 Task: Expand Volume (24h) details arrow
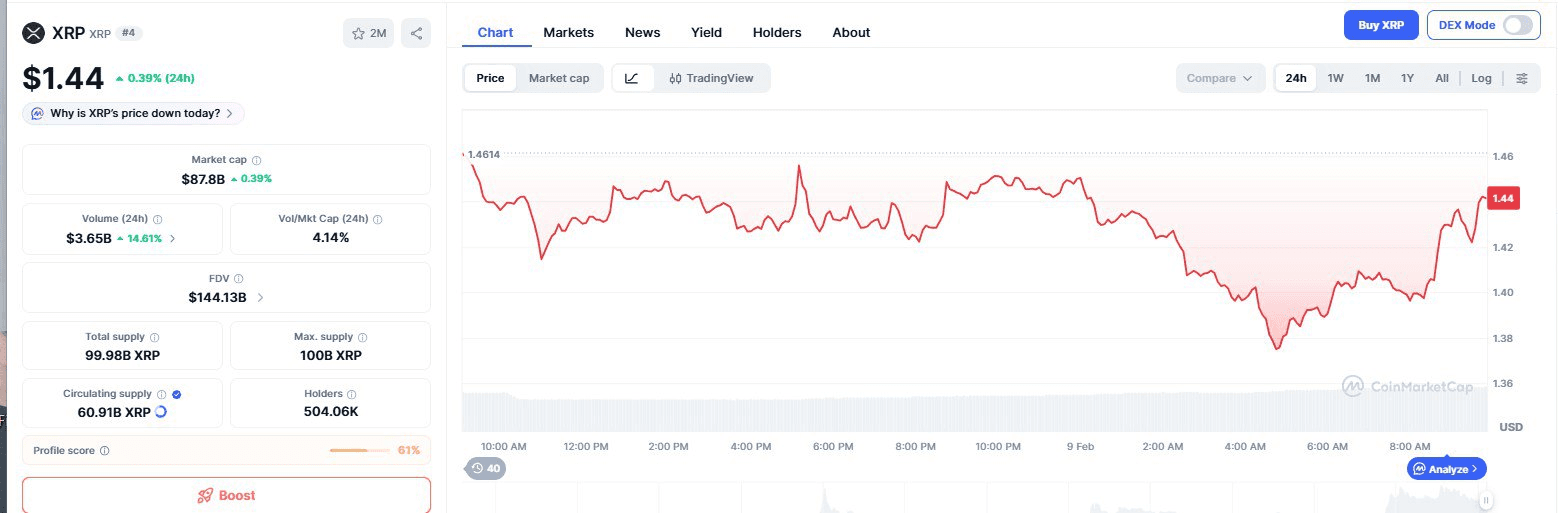pos(173,238)
